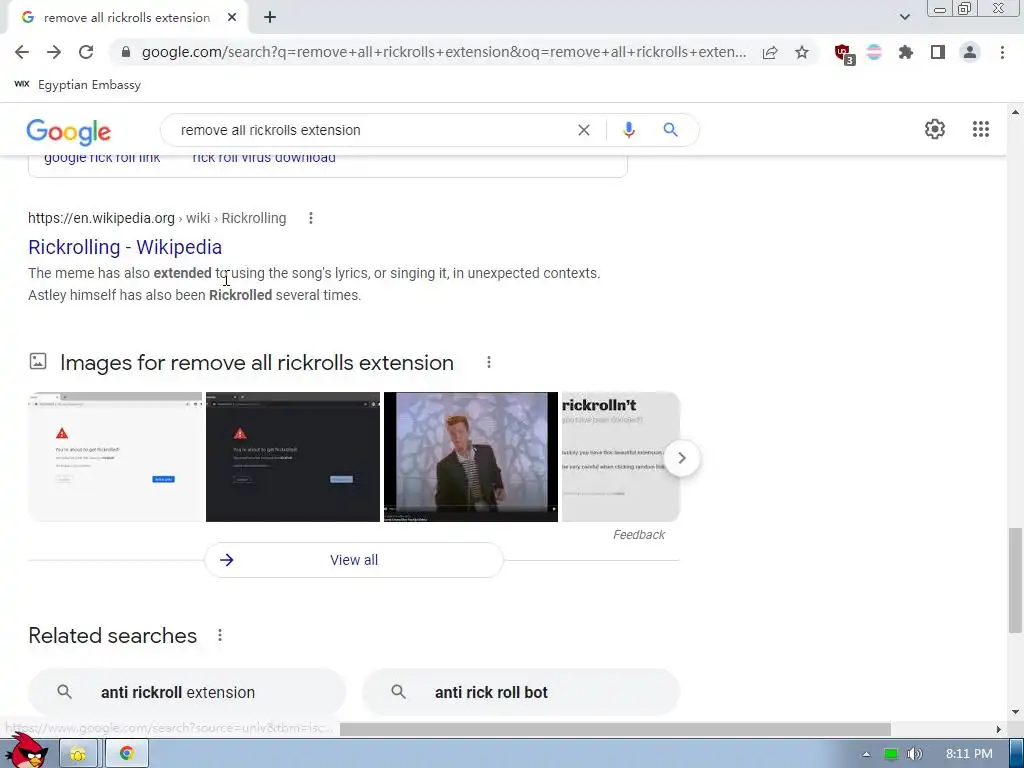Image resolution: width=1024 pixels, height=768 pixels.
Task: Open the Rick Astley video thumbnail
Action: click(471, 456)
